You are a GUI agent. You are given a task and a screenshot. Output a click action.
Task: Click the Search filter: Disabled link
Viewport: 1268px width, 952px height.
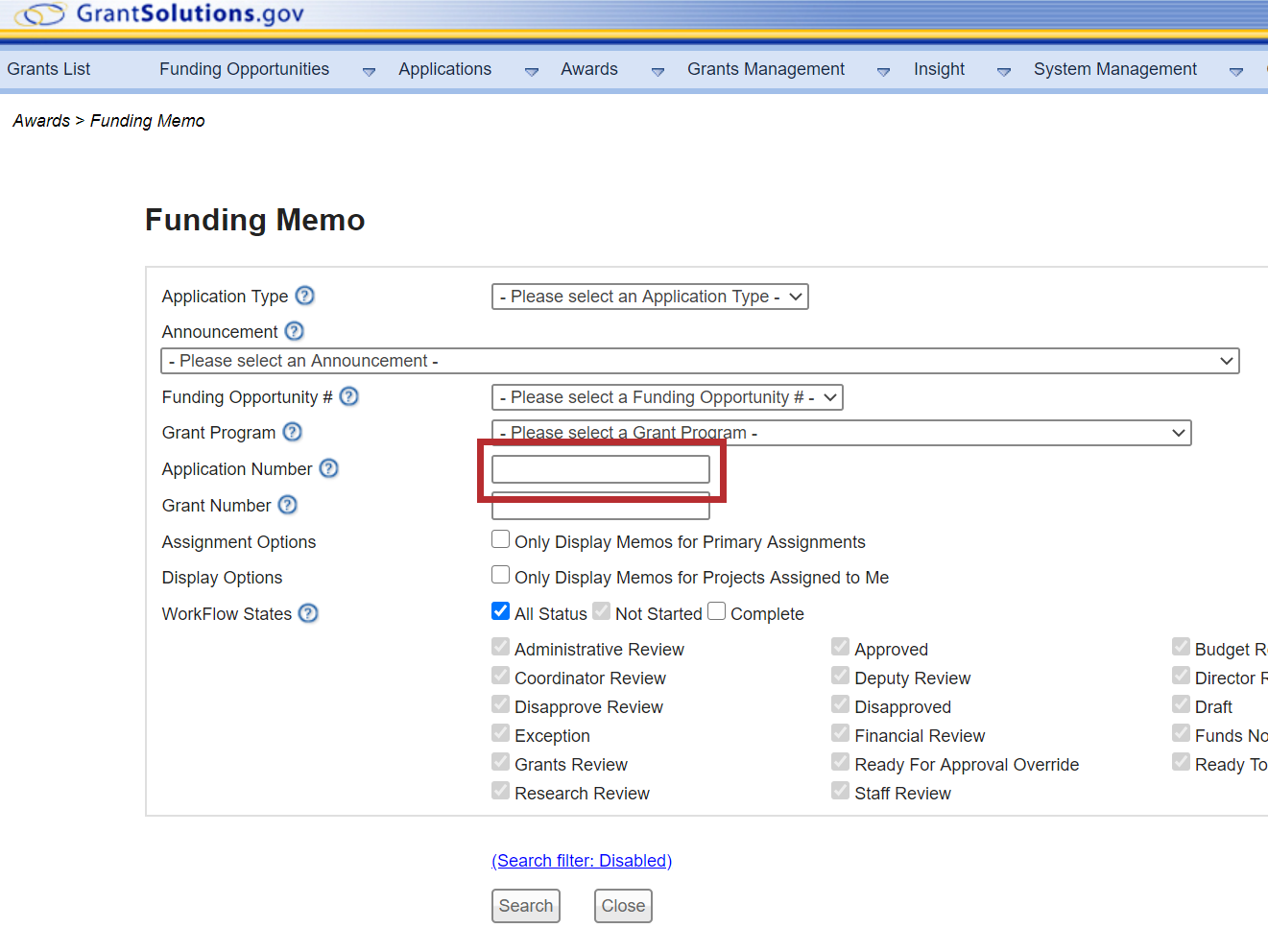(x=582, y=861)
